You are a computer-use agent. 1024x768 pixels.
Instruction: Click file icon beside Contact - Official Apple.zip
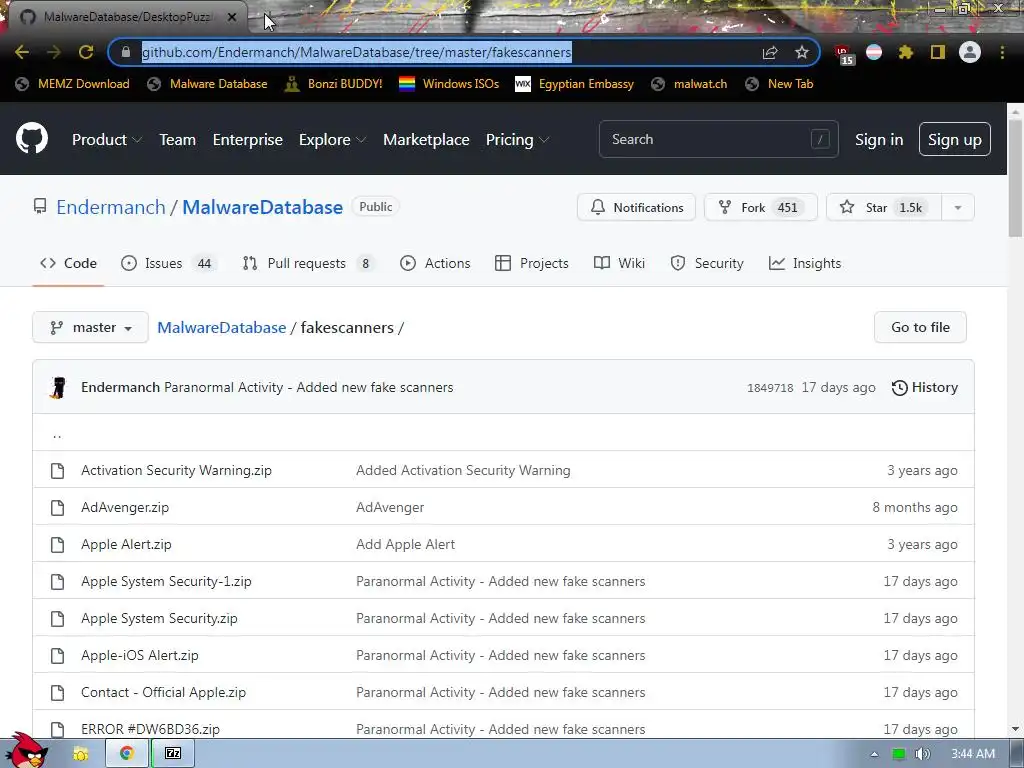[57, 692]
